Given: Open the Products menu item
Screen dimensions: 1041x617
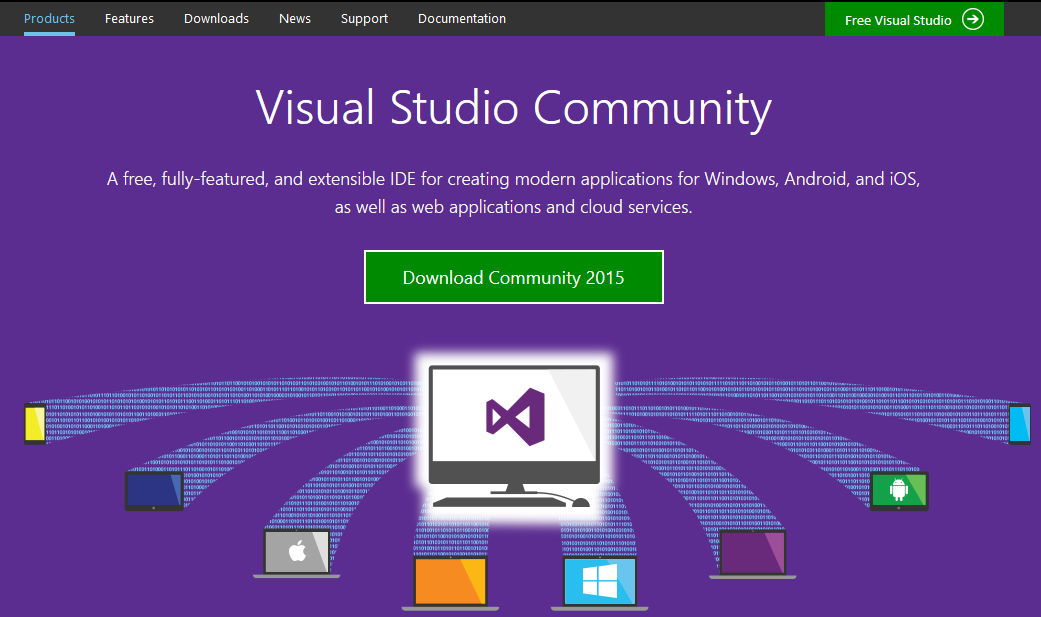Looking at the screenshot, I should tap(49, 19).
